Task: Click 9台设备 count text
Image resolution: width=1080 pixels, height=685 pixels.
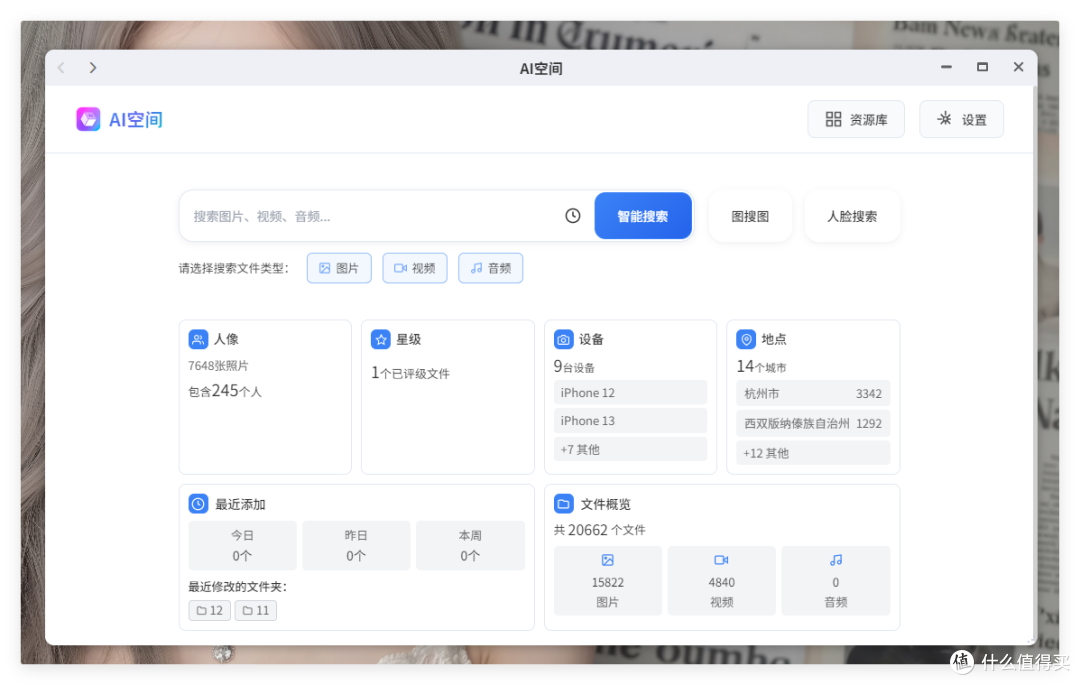Action: pos(574,367)
